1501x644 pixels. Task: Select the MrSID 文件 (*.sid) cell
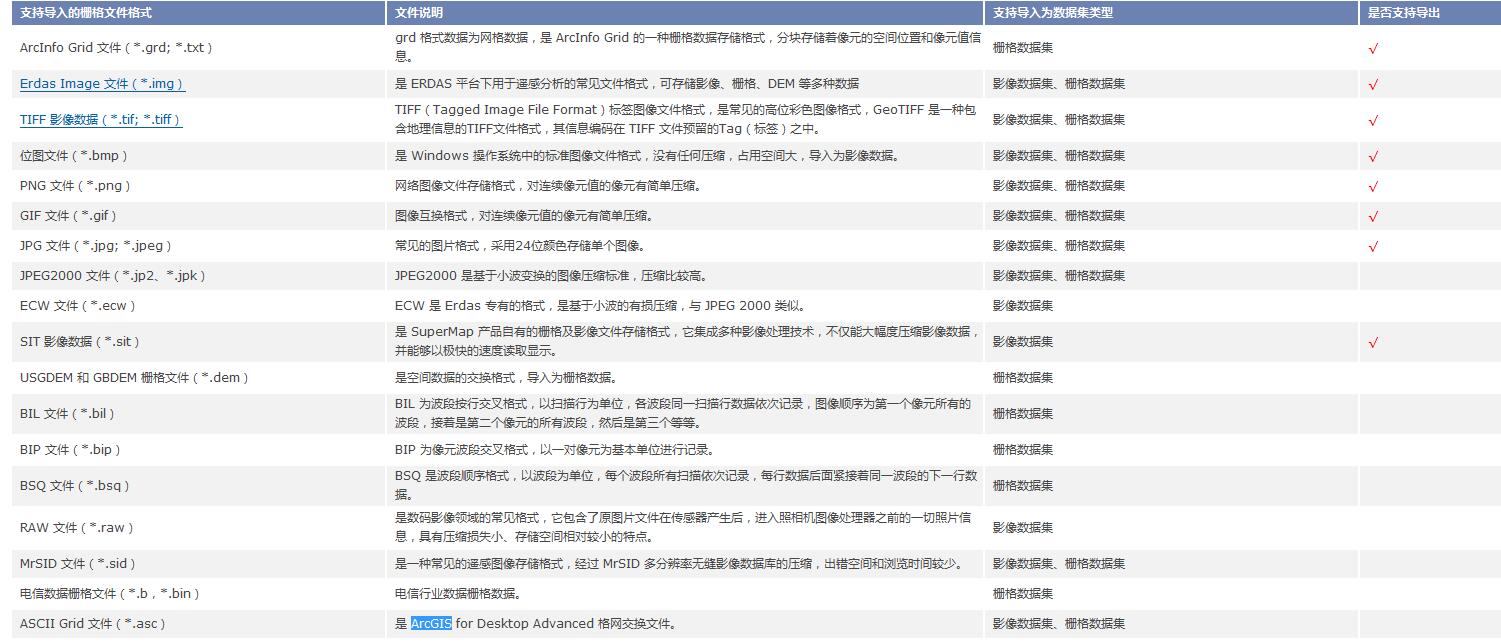coord(78,564)
